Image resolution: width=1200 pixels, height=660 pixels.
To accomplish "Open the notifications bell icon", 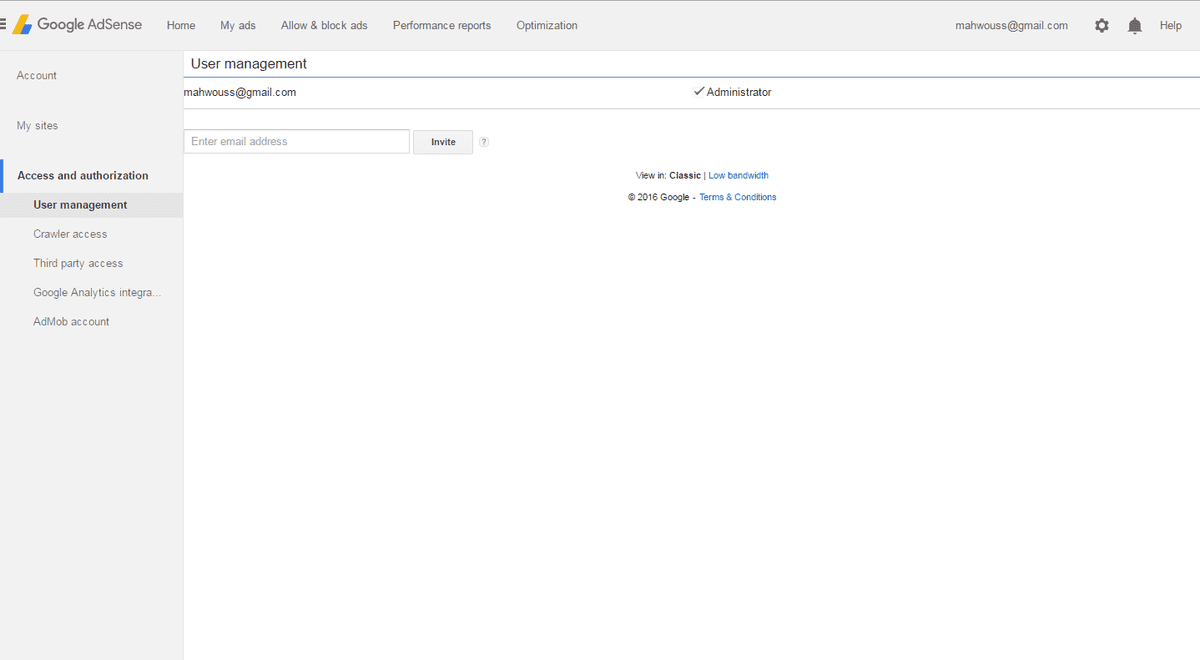I will pyautogui.click(x=1134, y=26).
